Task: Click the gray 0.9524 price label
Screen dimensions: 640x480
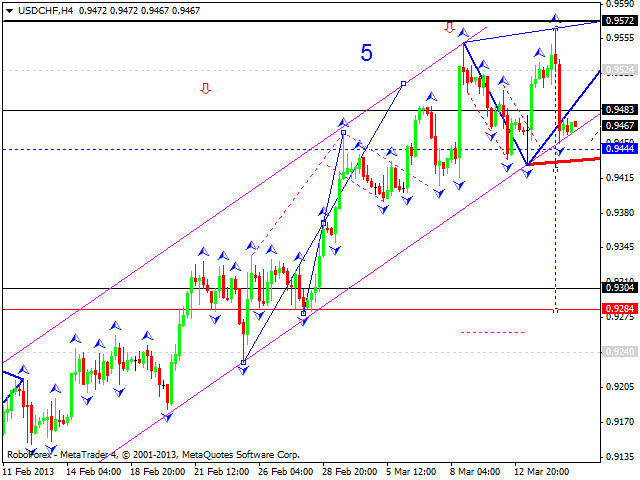Action: coord(620,70)
